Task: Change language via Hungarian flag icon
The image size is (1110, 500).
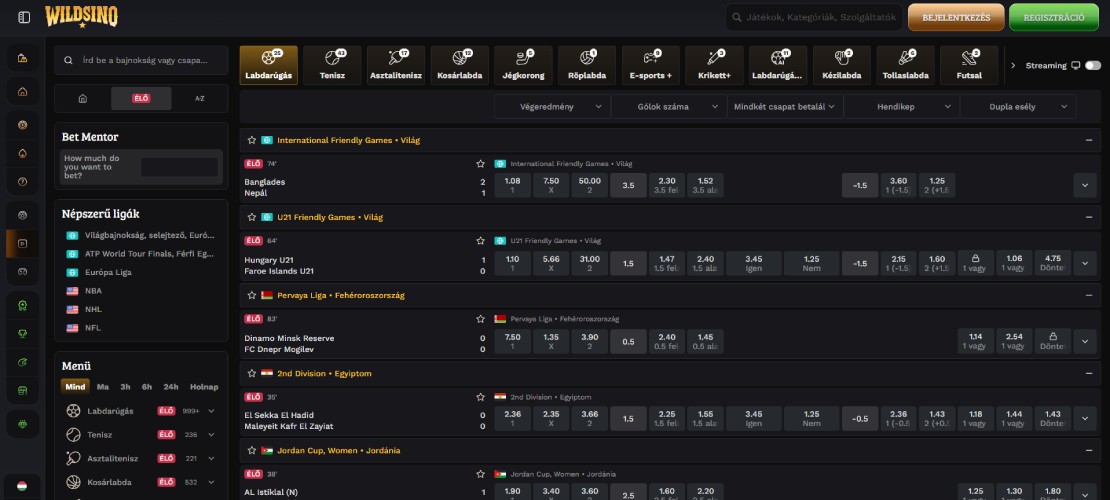Action: pyautogui.click(x=22, y=487)
